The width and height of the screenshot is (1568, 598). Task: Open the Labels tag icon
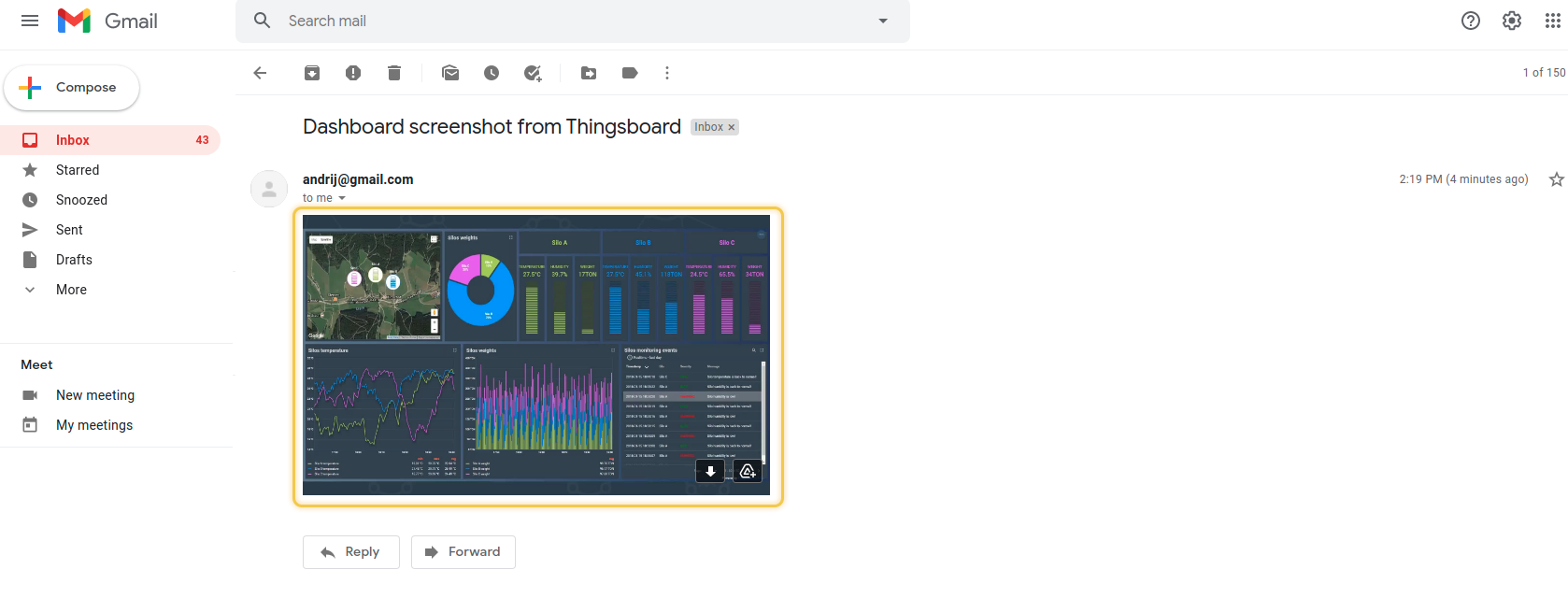[x=630, y=73]
